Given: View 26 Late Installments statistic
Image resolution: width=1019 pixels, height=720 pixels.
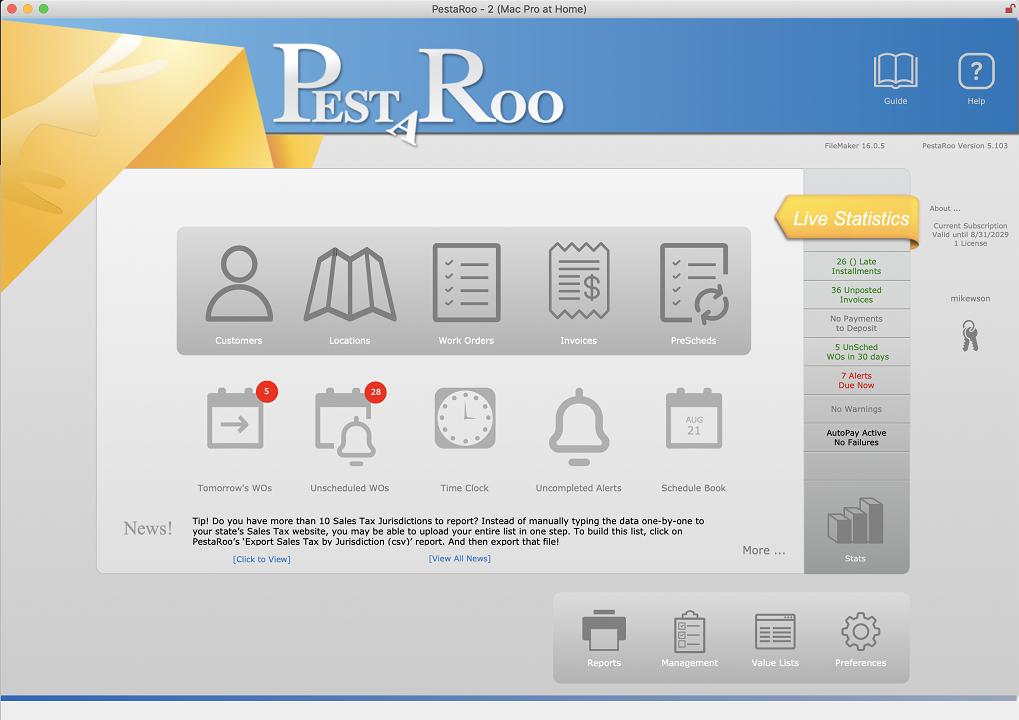Looking at the screenshot, I should [857, 266].
